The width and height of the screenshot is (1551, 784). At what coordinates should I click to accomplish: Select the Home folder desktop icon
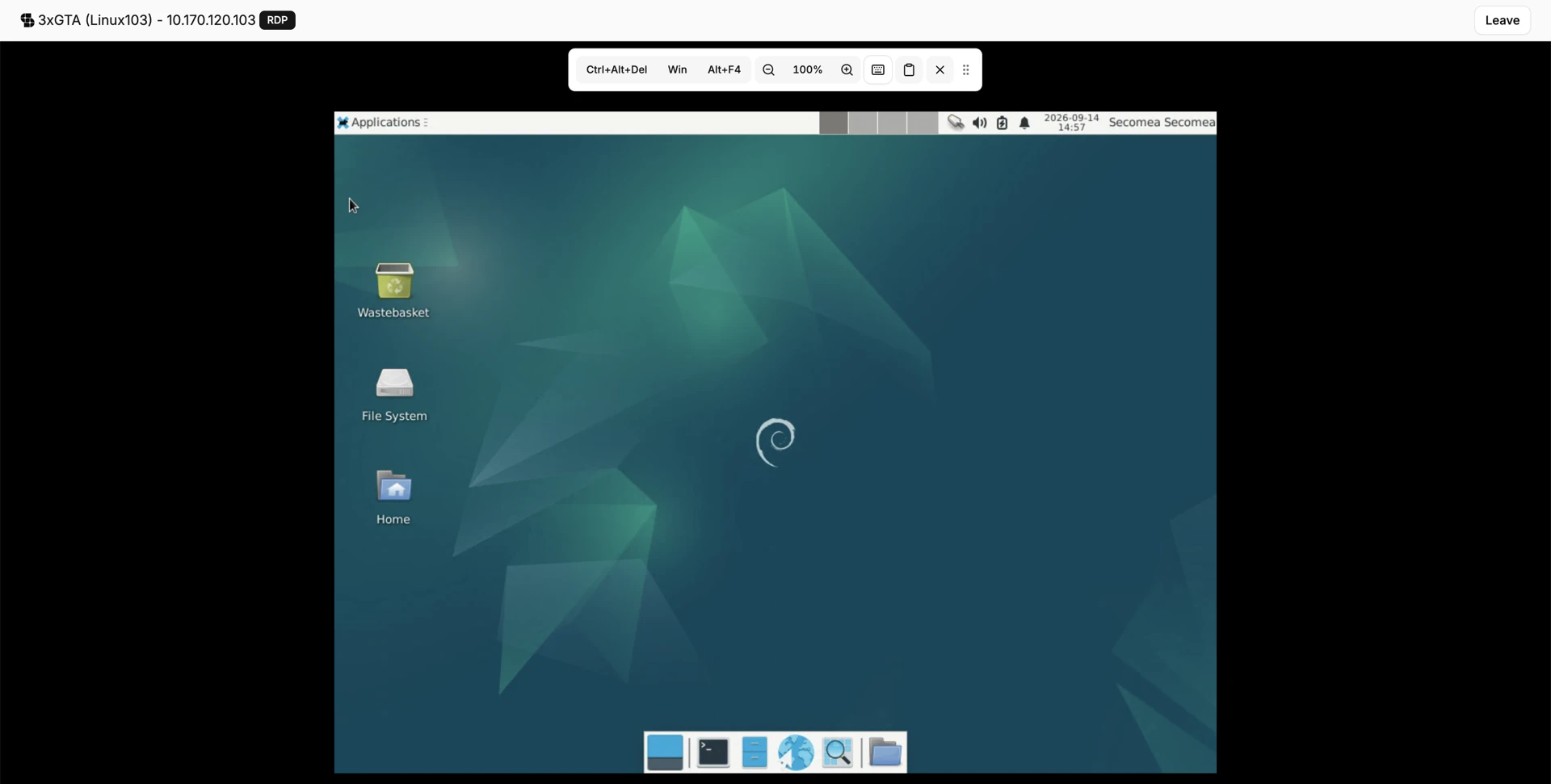(x=393, y=497)
